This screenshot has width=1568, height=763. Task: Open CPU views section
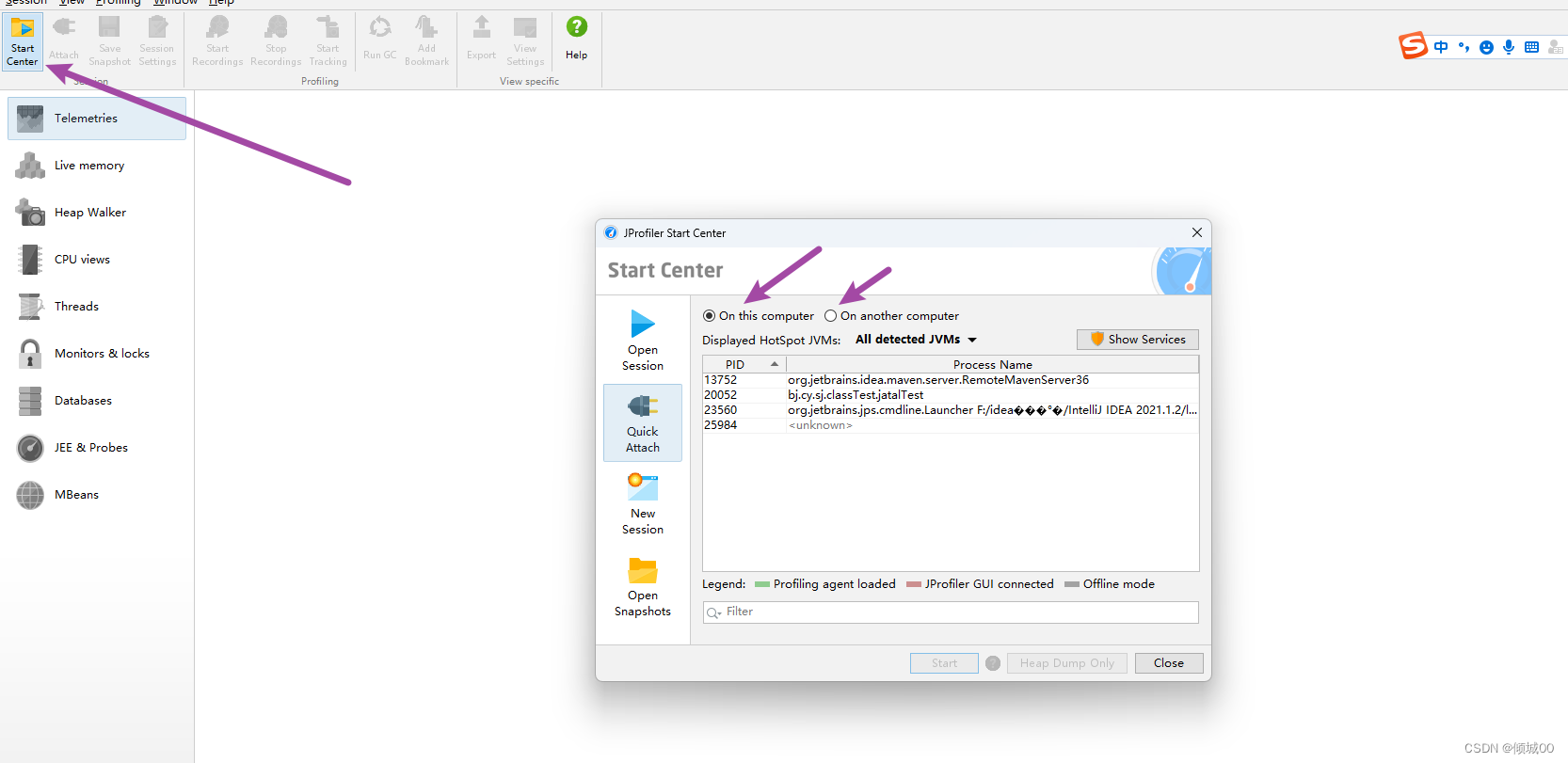point(97,260)
